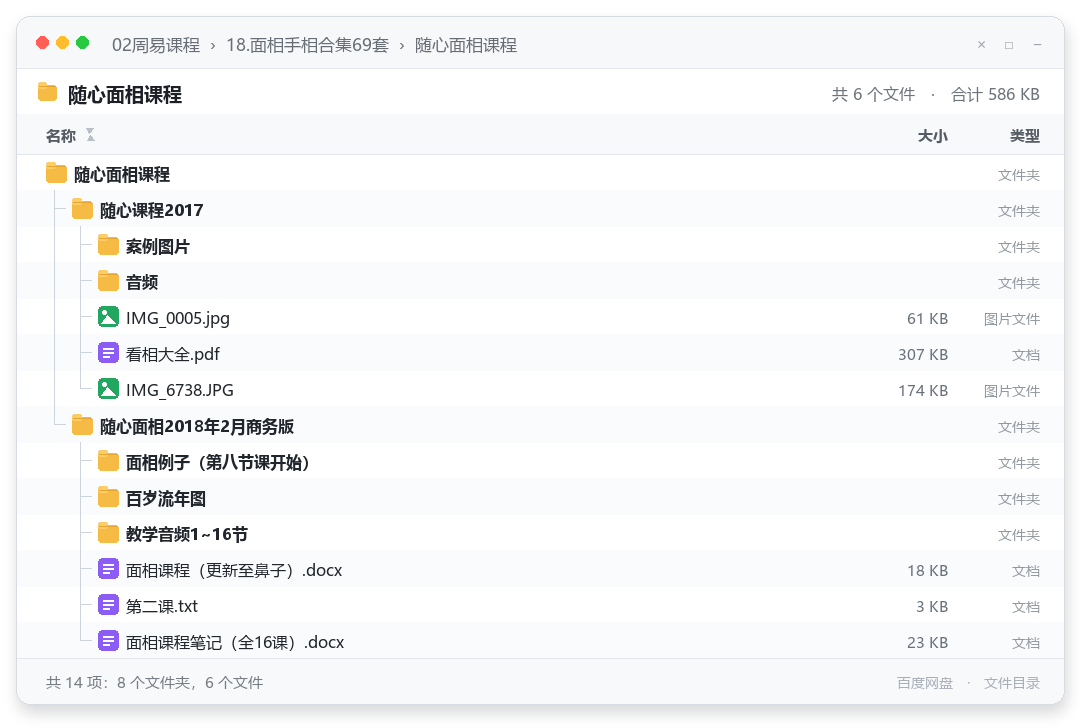
Task: Click the × icon at title bar right
Action: [x=982, y=45]
